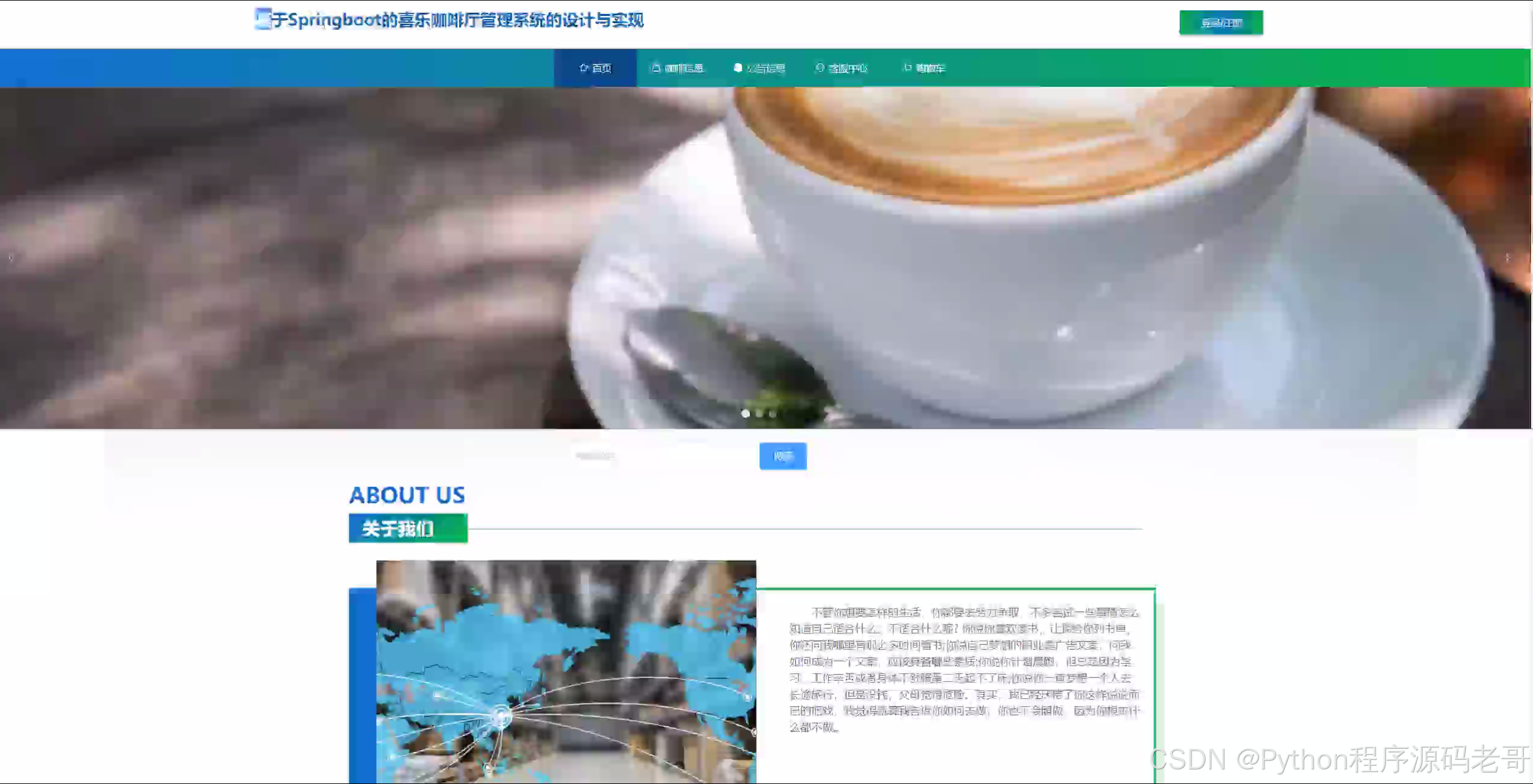Click the logo icon before the site title

(262, 19)
